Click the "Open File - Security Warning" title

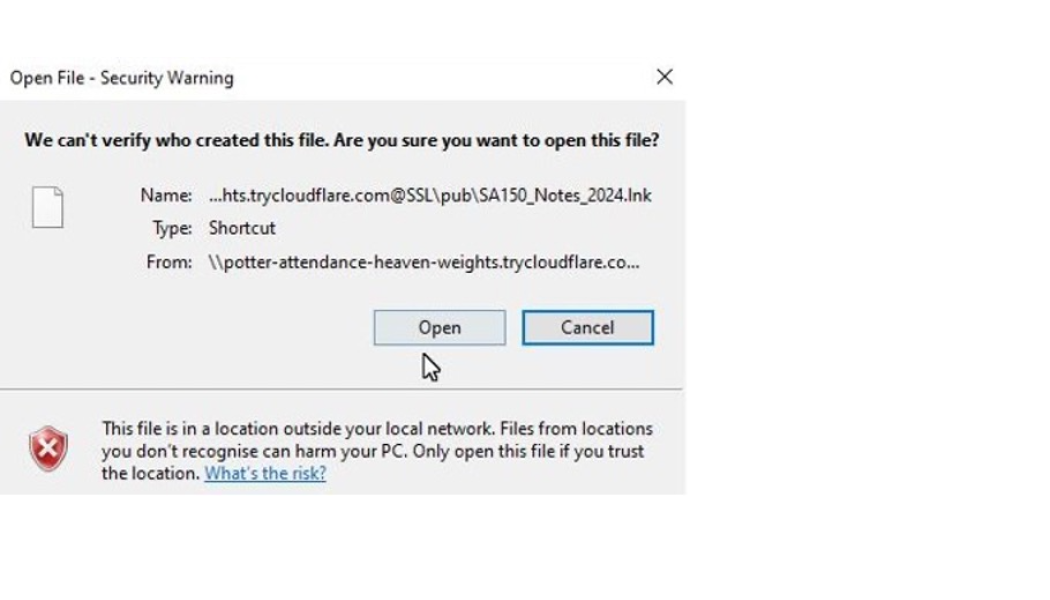click(x=122, y=78)
